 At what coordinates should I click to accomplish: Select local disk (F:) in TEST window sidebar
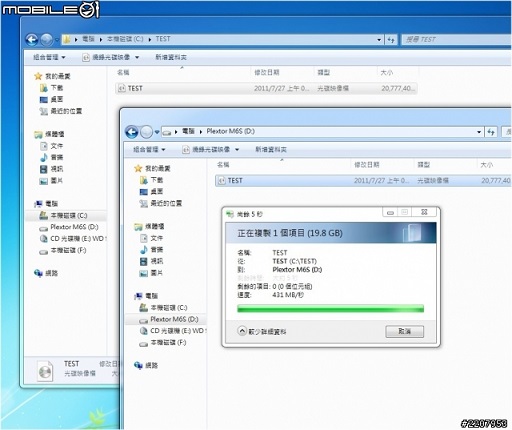(x=63, y=250)
